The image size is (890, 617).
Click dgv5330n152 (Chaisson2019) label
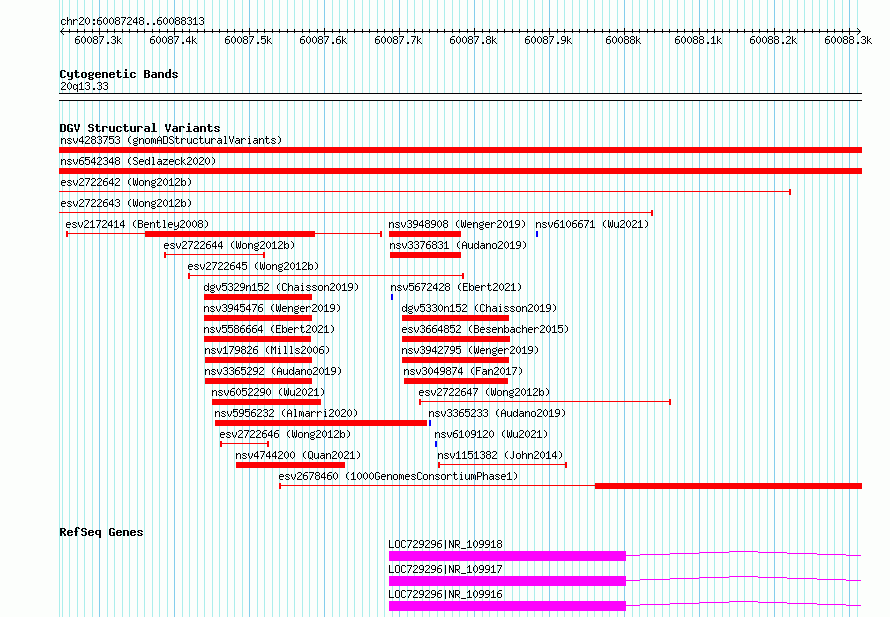479,308
